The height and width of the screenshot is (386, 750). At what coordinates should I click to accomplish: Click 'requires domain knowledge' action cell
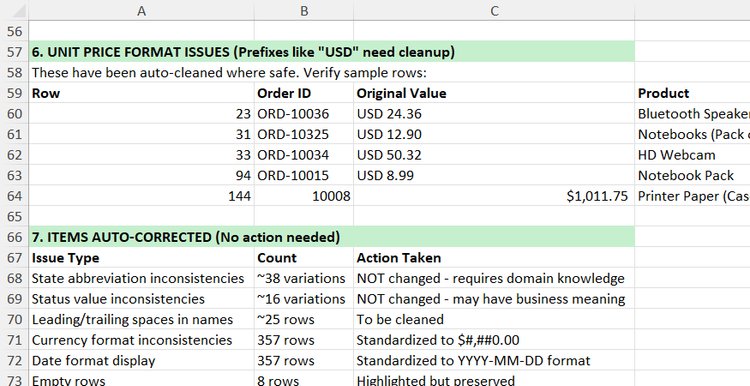point(495,278)
